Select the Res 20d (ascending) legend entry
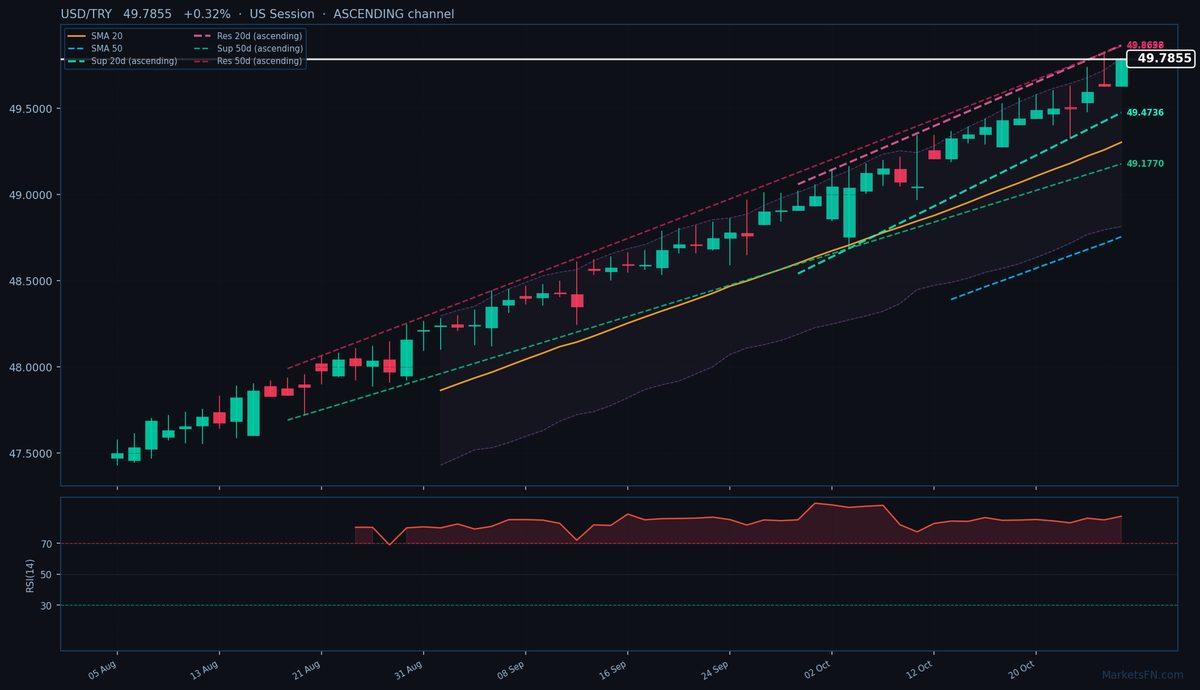1200x690 pixels. 248,35
